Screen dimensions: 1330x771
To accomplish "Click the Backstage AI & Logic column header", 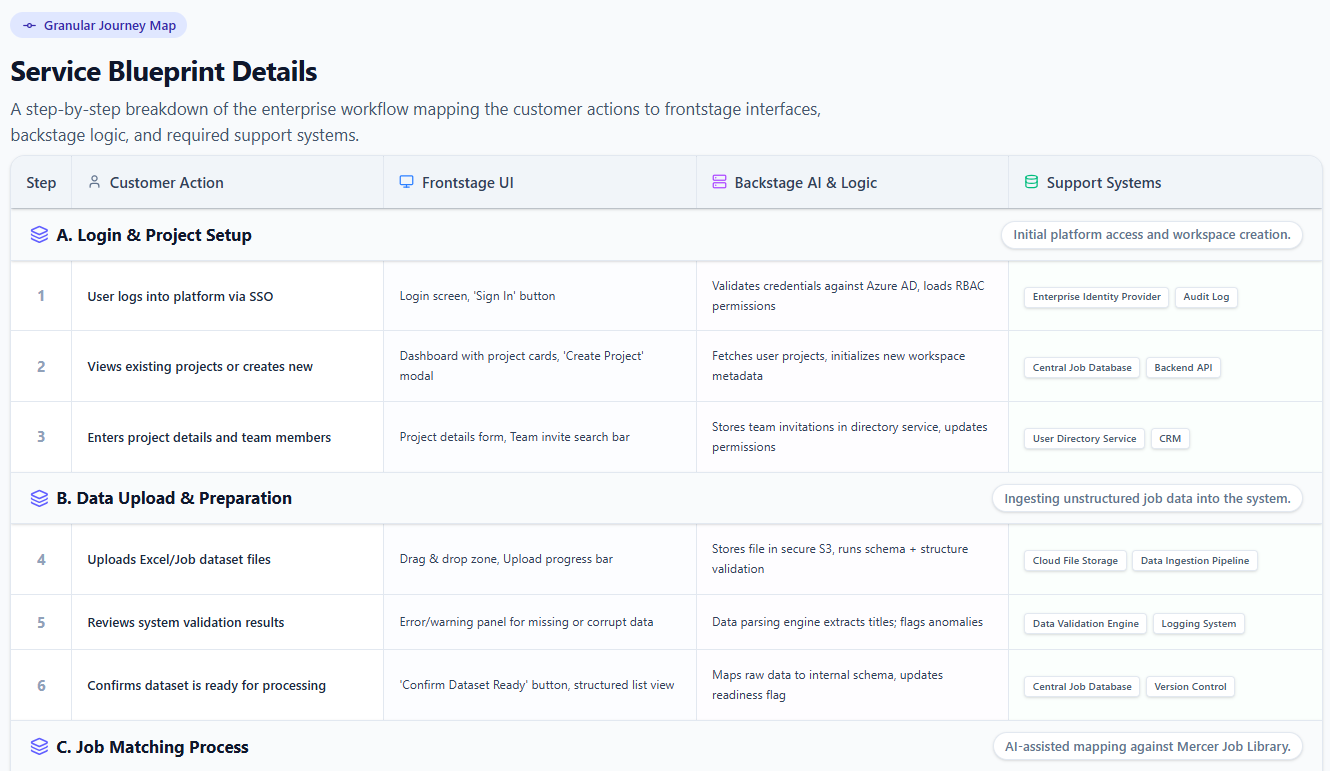I will [852, 182].
